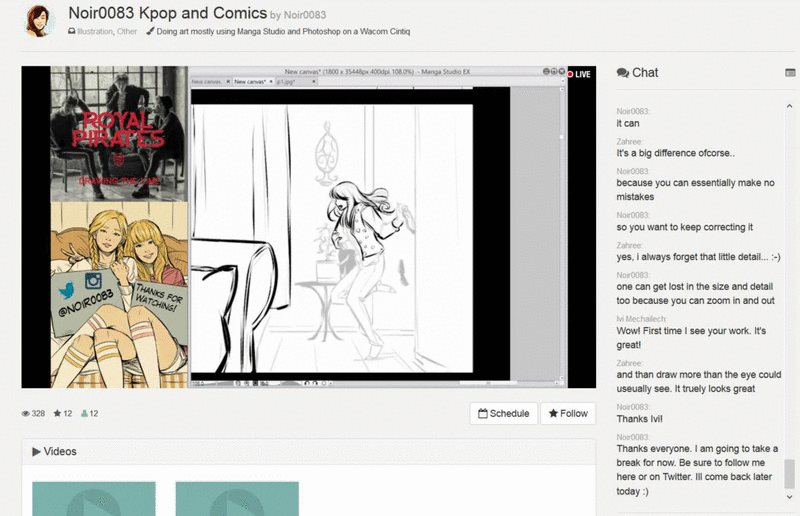Open the Illustration category link
This screenshot has height=516, width=800.
click(x=95, y=32)
